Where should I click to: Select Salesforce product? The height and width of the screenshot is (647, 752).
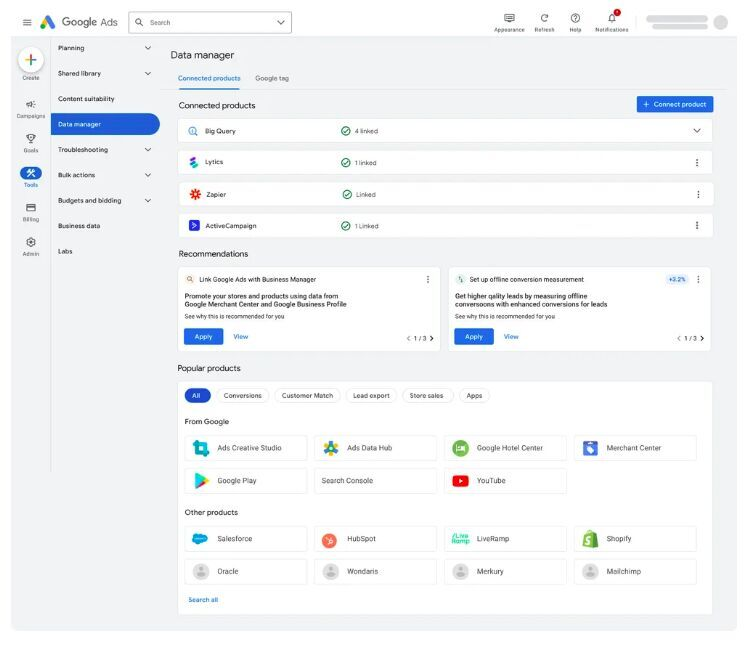(x=246, y=539)
